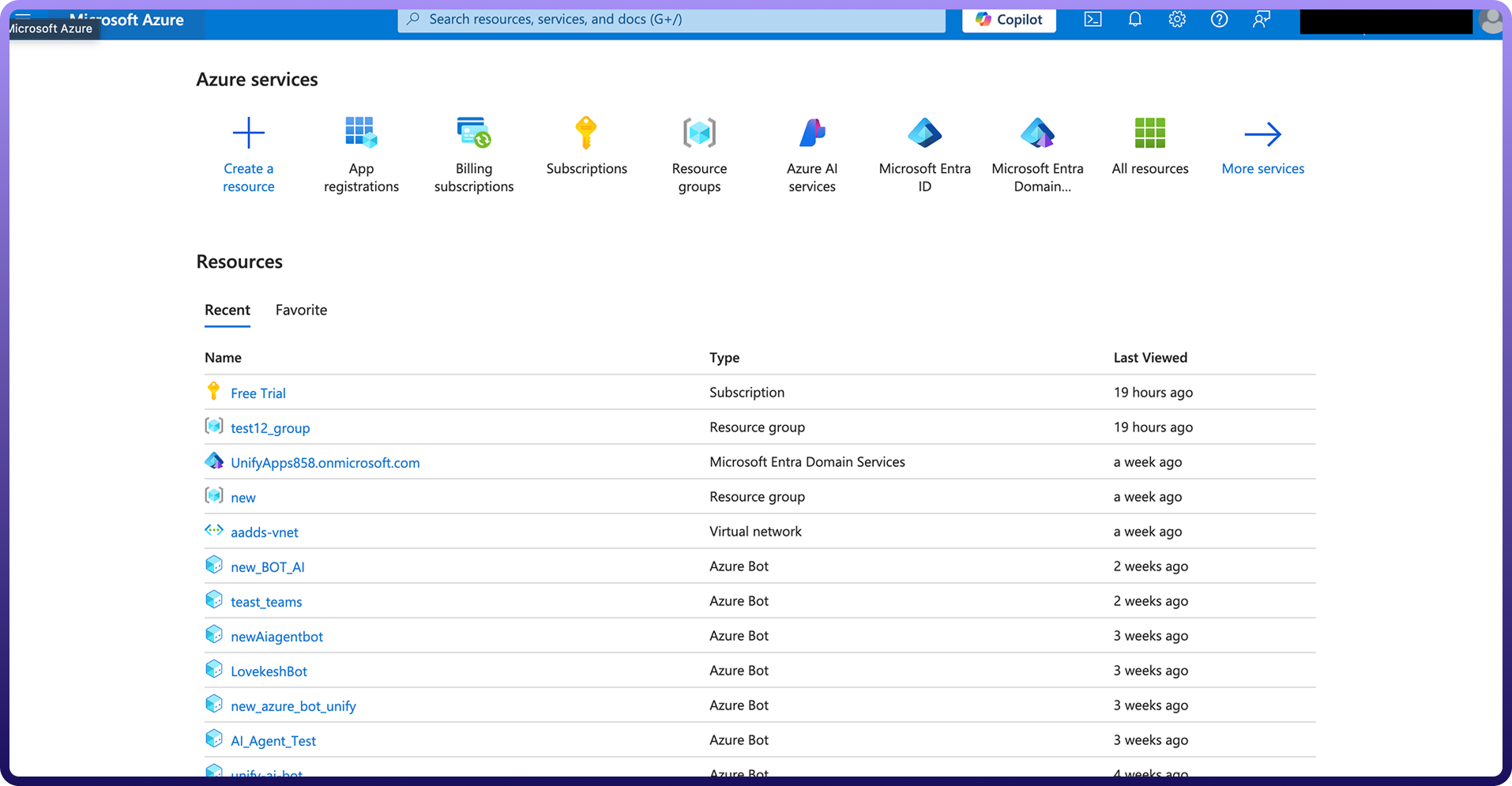Click the 'Virtual network' type cell
This screenshot has width=1512, height=786.
tap(755, 532)
